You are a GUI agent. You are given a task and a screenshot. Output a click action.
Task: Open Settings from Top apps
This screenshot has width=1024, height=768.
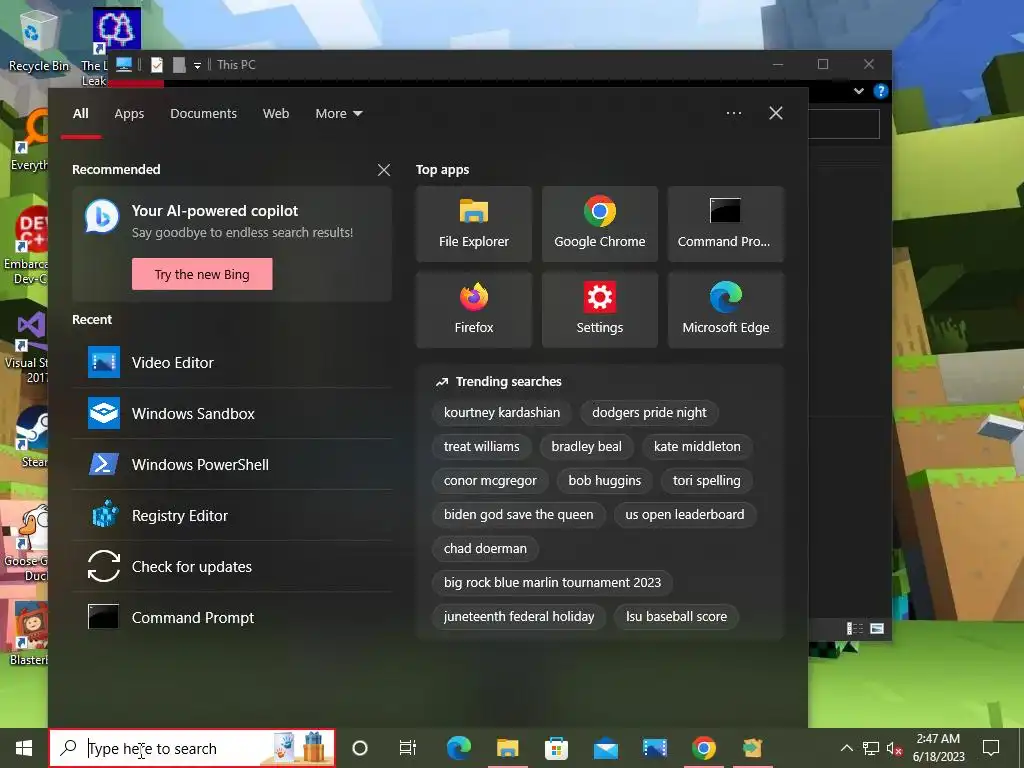(x=600, y=310)
